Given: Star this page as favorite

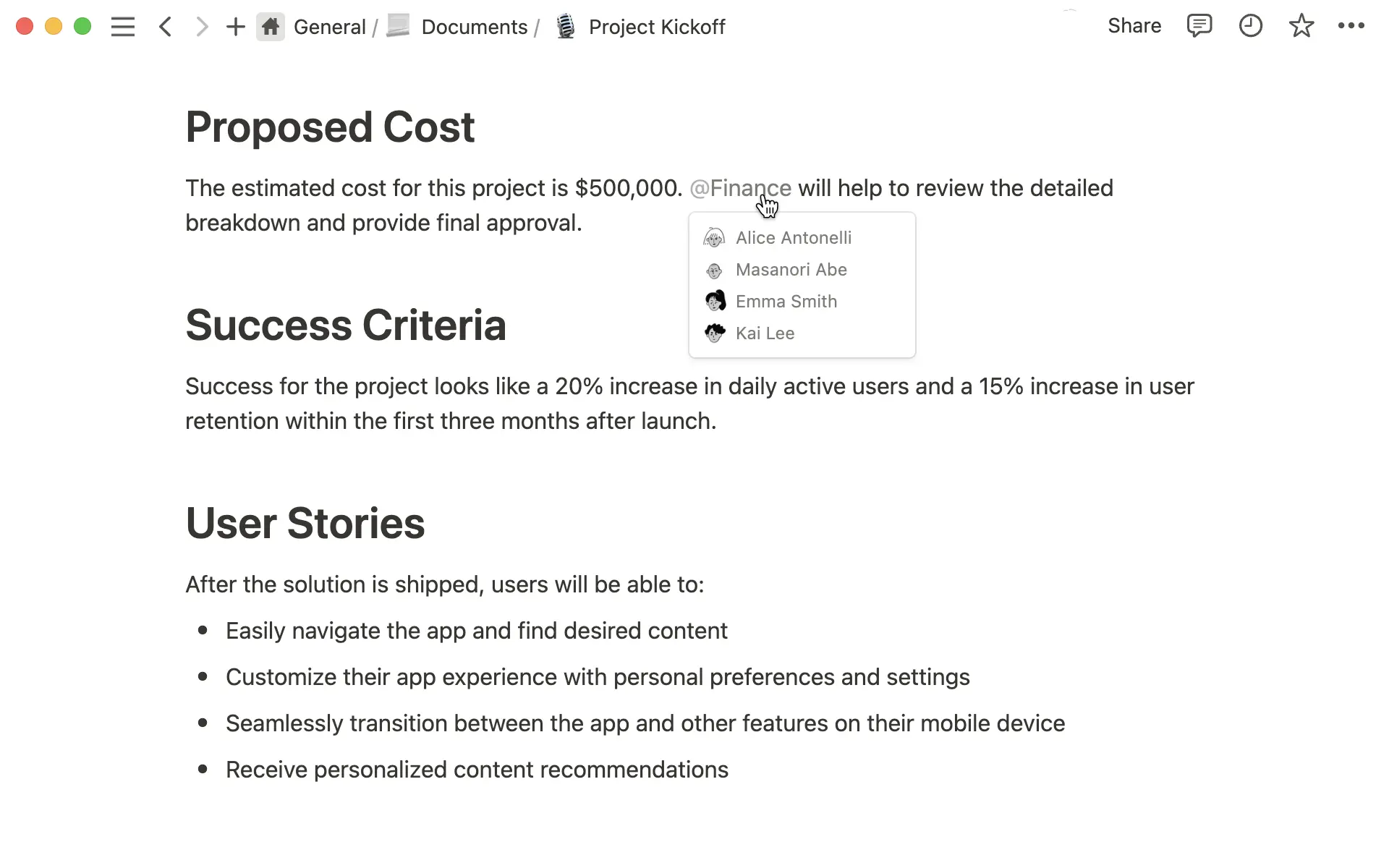Looking at the screenshot, I should point(1301,26).
